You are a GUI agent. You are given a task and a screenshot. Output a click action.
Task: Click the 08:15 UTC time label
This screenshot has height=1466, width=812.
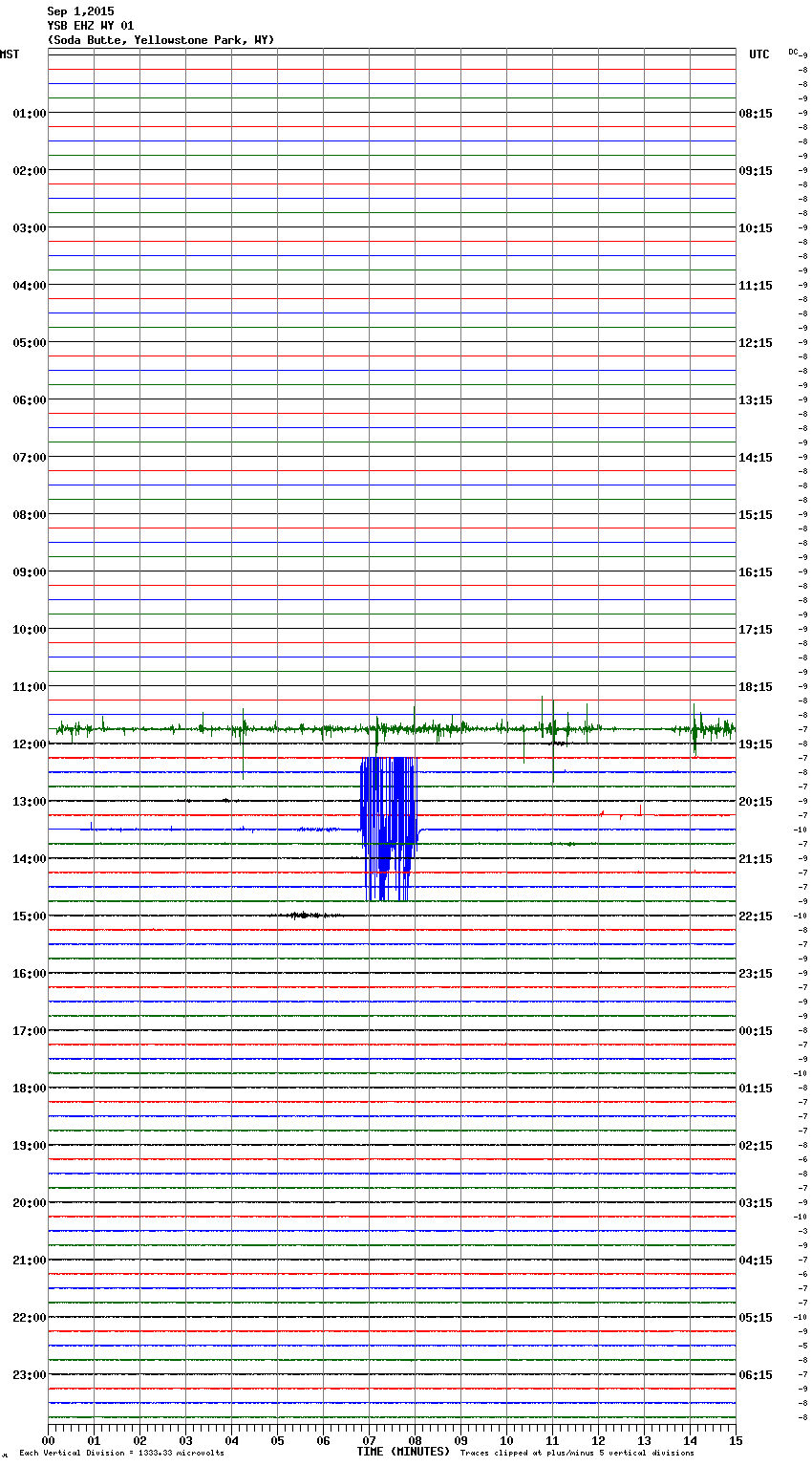(756, 114)
